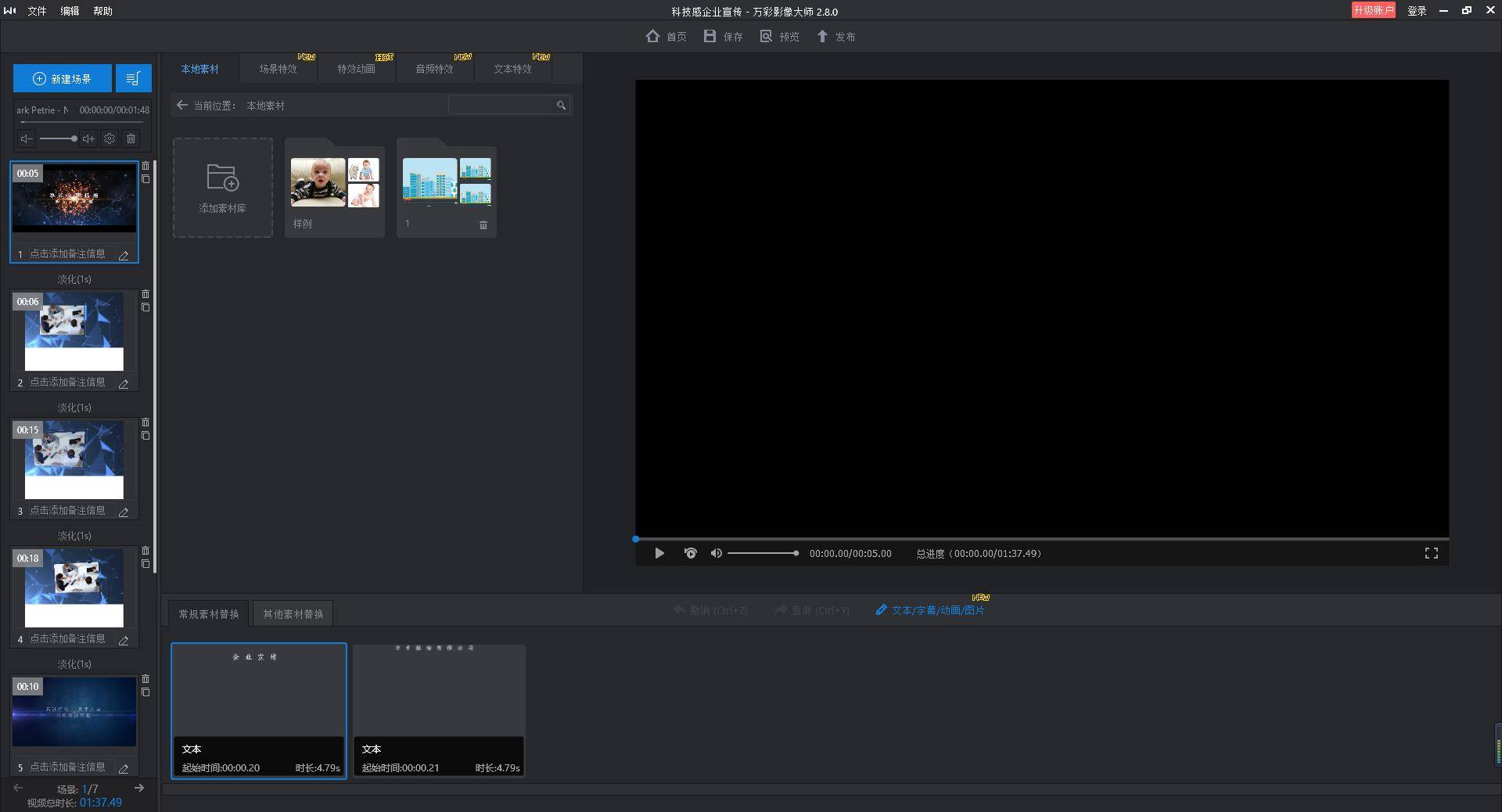Viewport: 1502px width, 812px height.
Task: Delete scene 5 with trash icon
Action: (x=146, y=679)
